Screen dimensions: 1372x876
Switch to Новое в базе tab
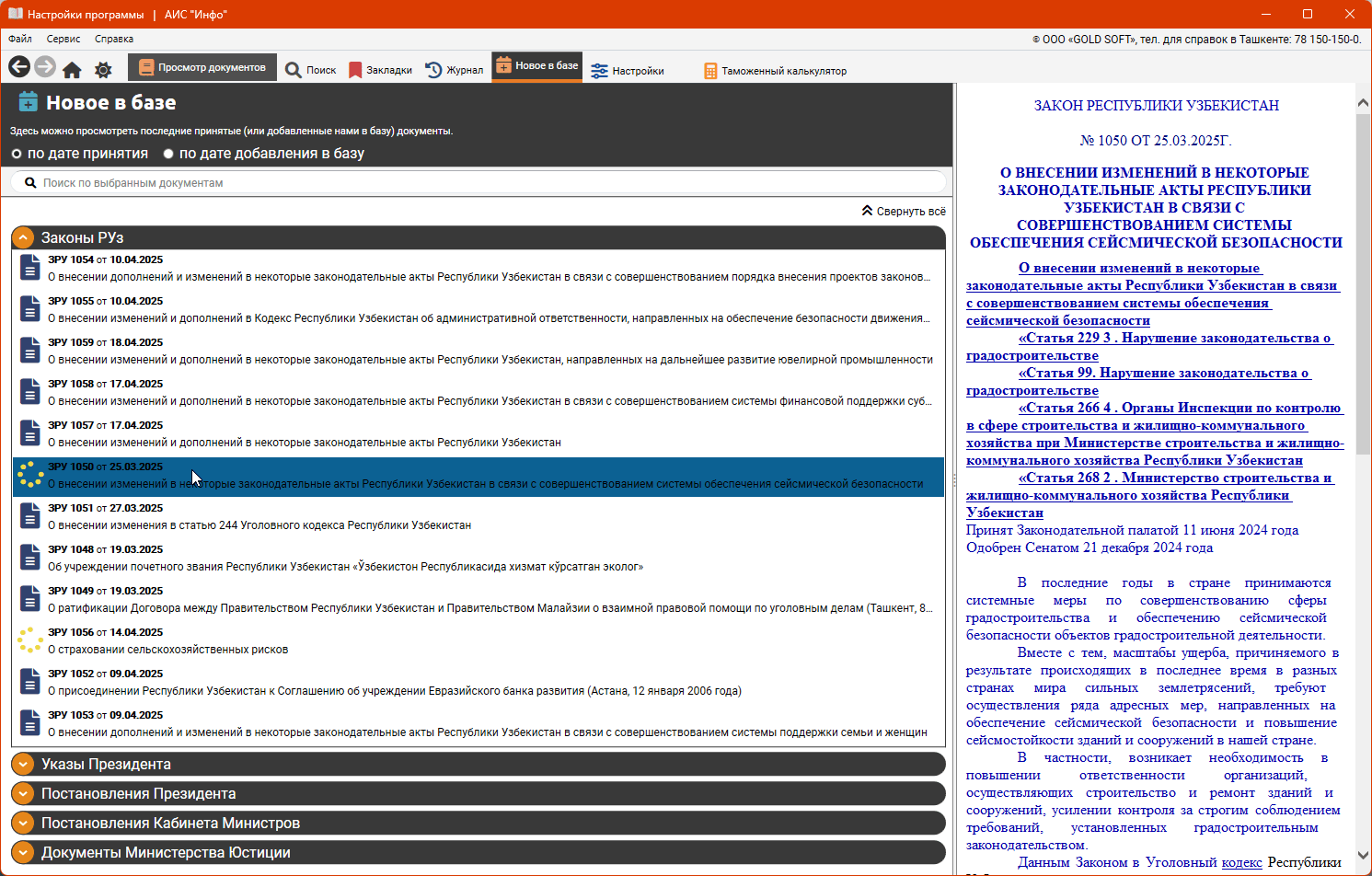click(537, 66)
